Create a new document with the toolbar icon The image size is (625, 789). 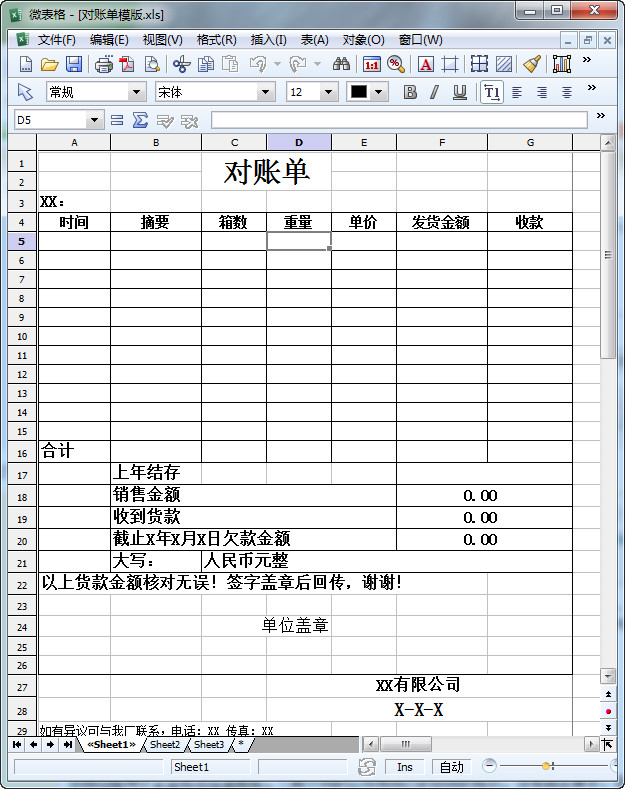point(25,64)
